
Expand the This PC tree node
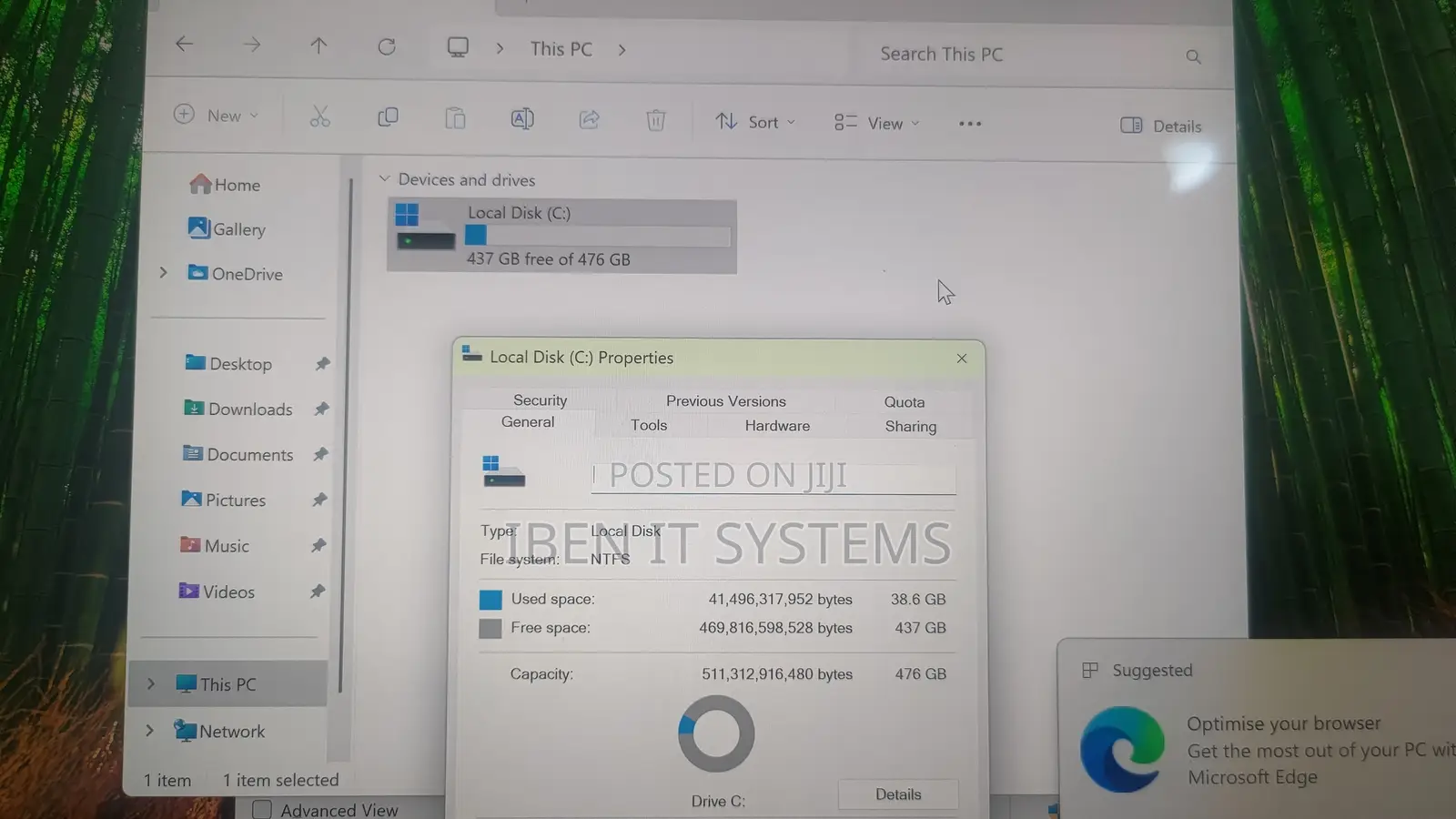point(151,683)
